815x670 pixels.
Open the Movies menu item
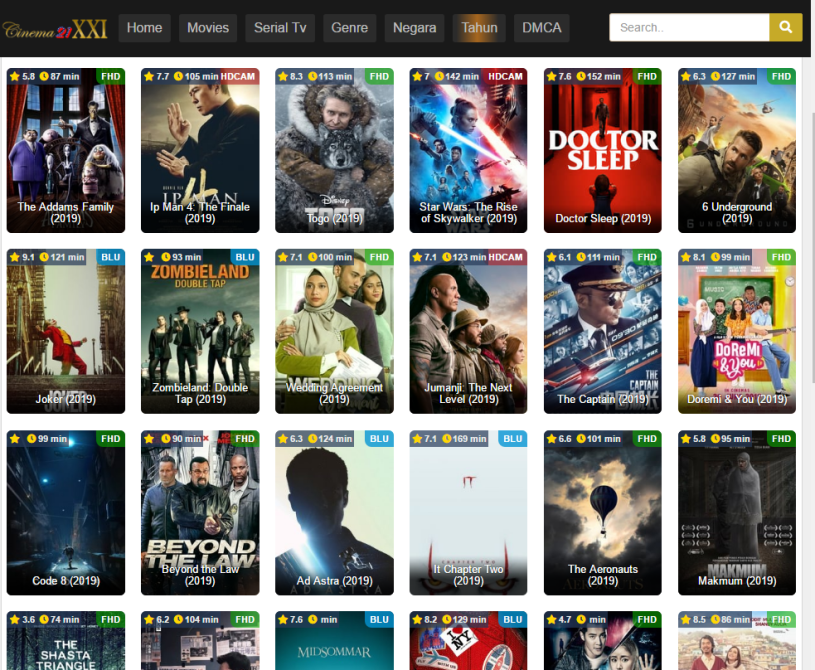tap(208, 28)
